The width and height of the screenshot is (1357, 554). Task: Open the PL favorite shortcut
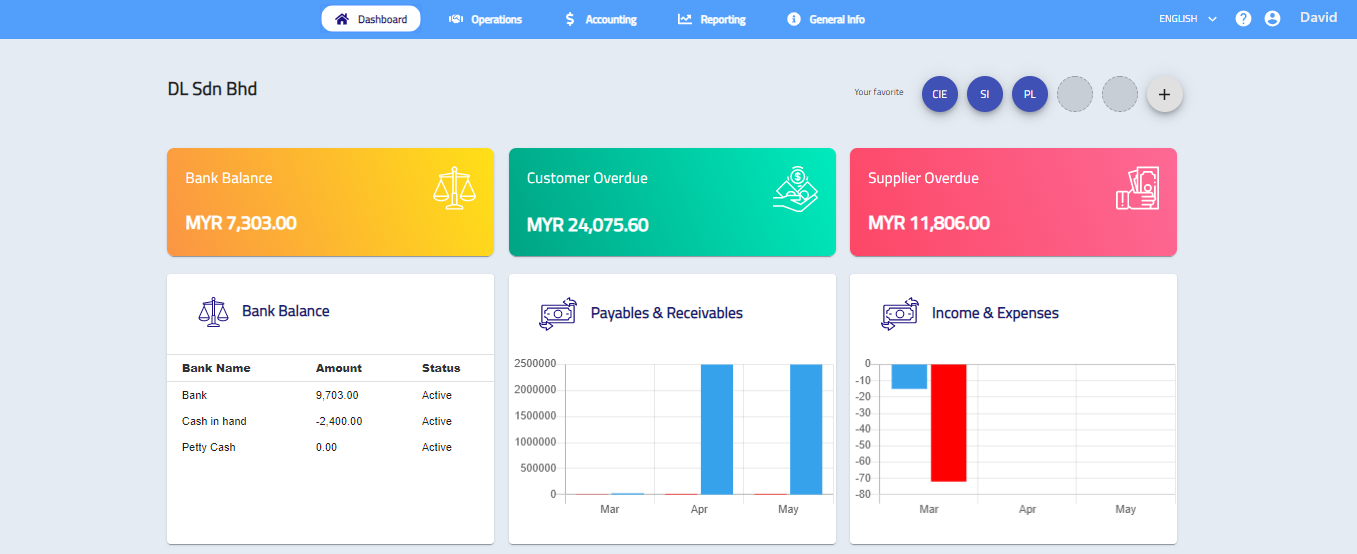point(1030,94)
